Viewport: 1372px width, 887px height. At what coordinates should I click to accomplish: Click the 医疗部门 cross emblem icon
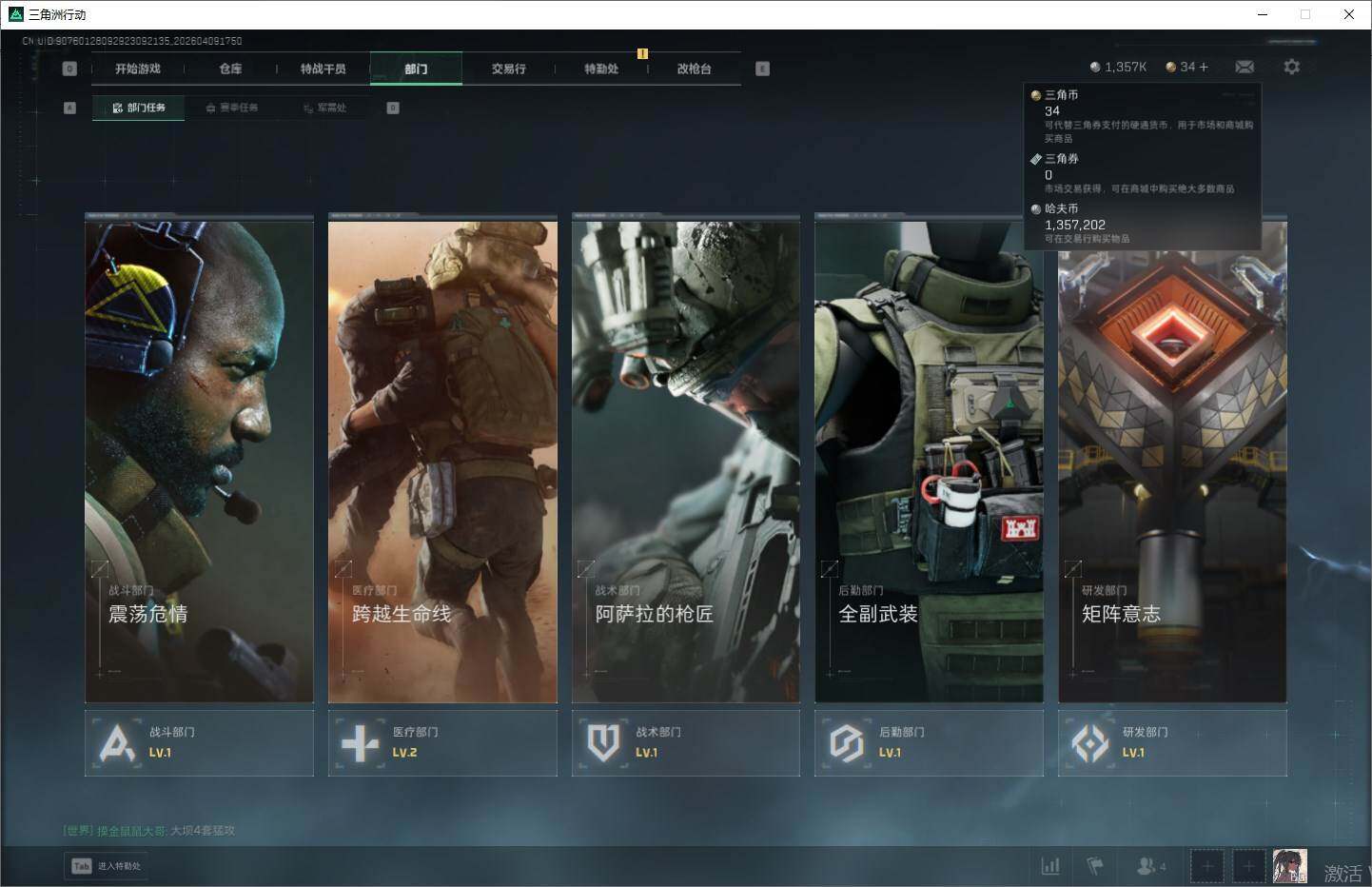(x=360, y=743)
